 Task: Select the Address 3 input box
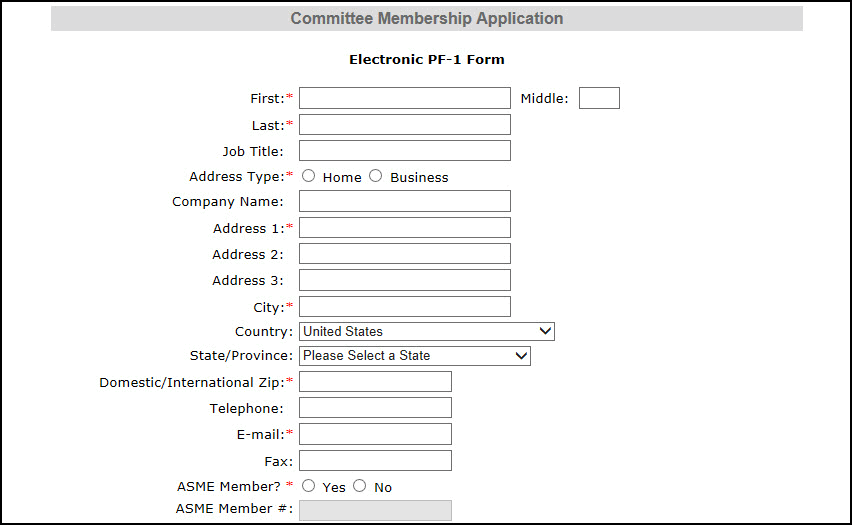point(404,280)
